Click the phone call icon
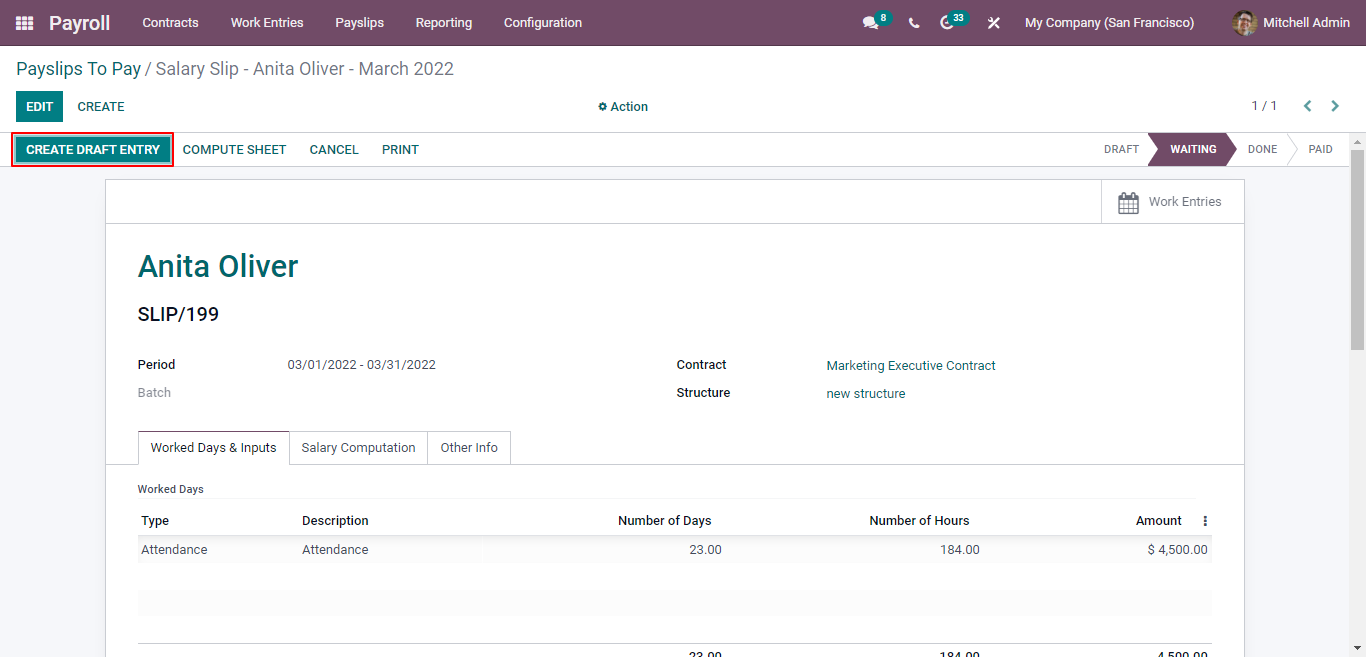 point(914,23)
